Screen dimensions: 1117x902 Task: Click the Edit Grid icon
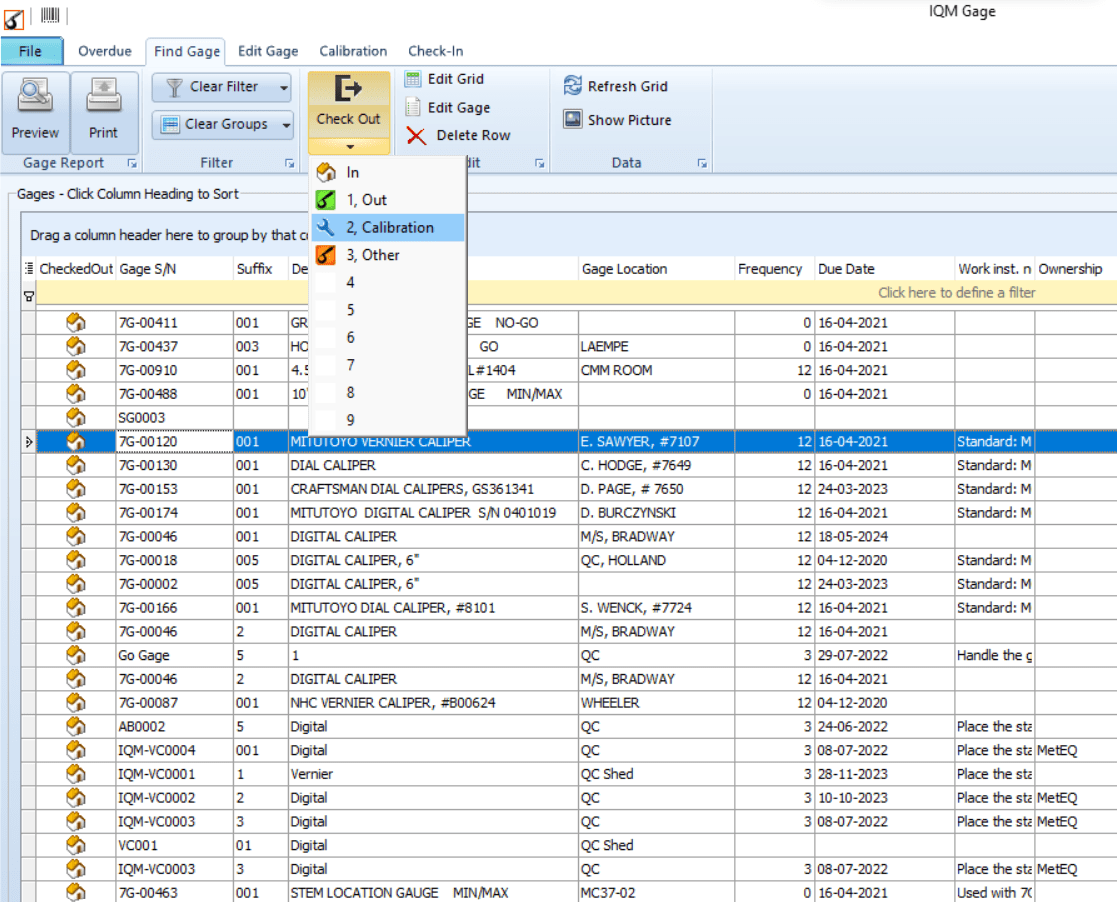click(413, 79)
